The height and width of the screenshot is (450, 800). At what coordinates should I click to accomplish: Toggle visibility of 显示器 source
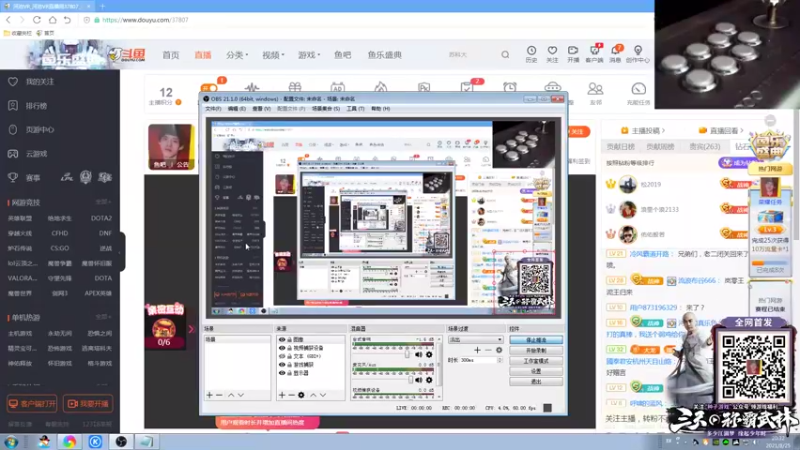click(x=282, y=373)
